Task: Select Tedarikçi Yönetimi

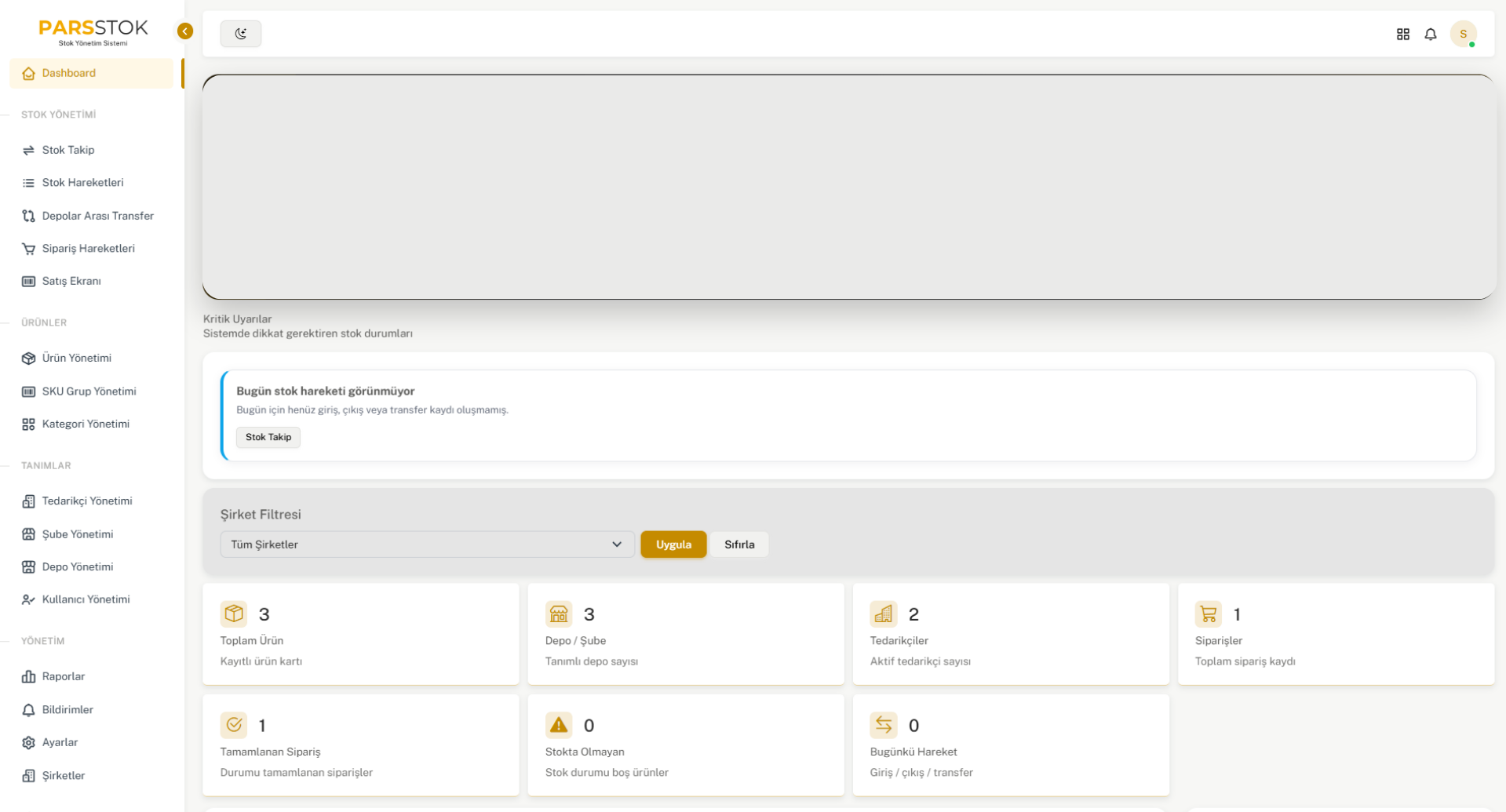Action: (86, 501)
